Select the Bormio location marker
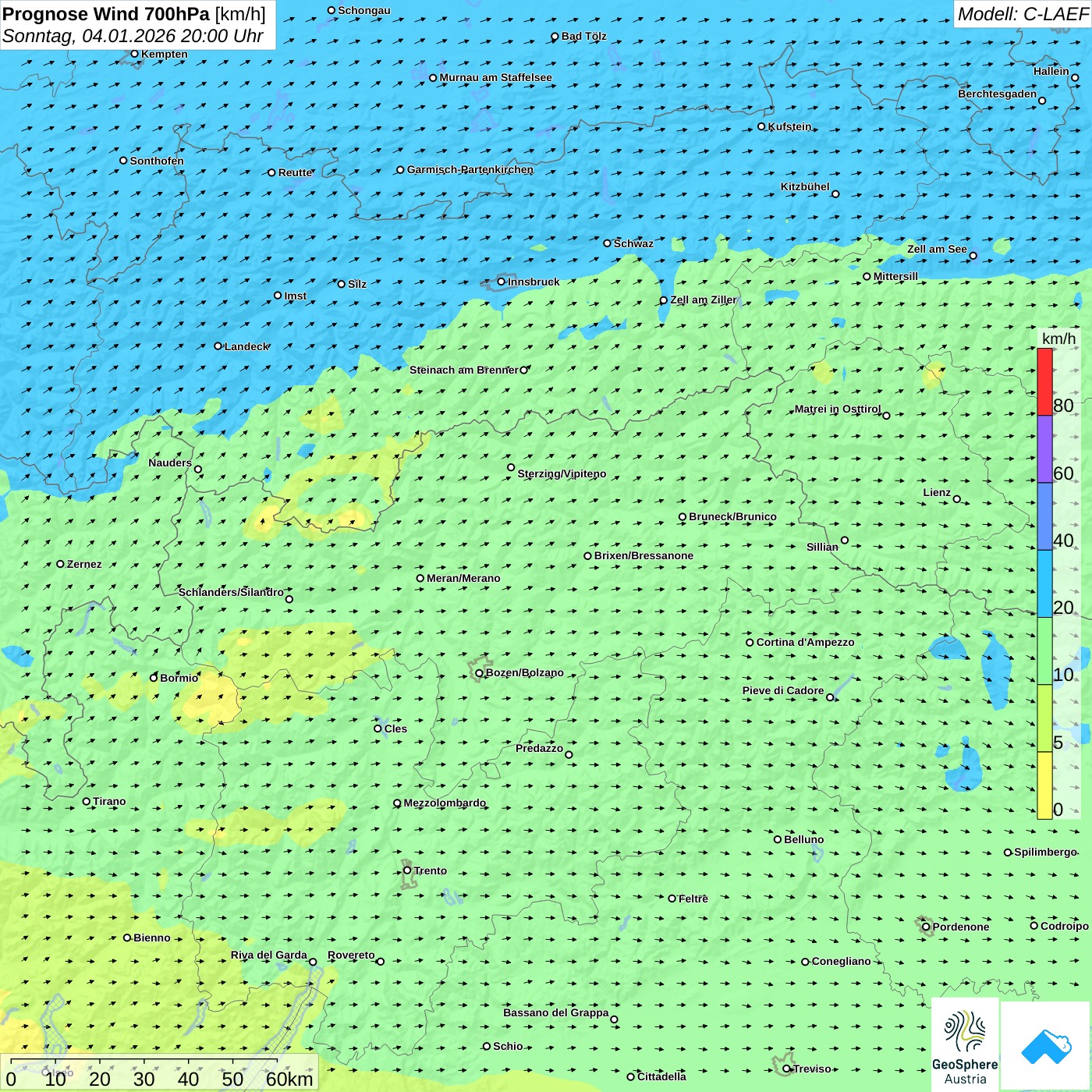Viewport: 1092px width, 1092px height. pyautogui.click(x=154, y=678)
